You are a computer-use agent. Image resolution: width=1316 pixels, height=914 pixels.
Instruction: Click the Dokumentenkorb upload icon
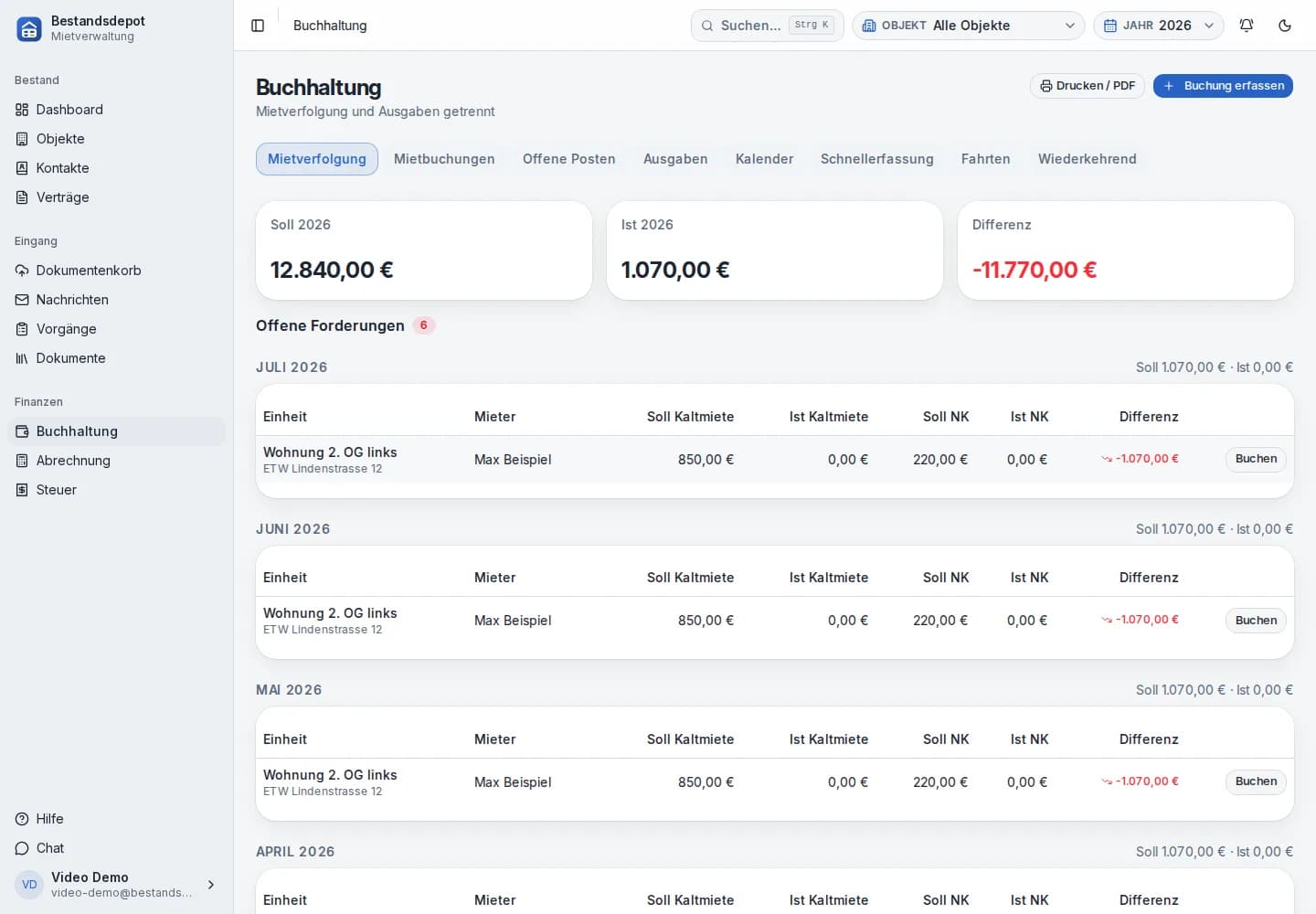tap(22, 271)
